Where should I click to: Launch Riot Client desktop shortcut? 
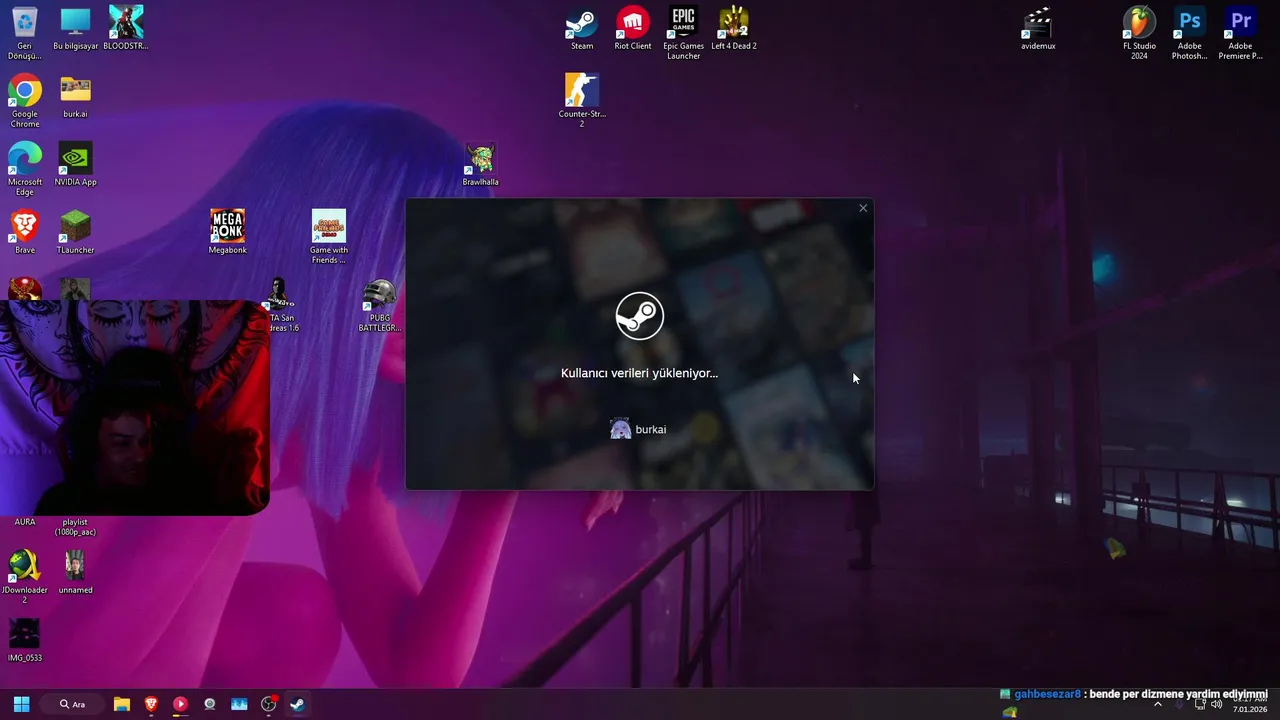[x=632, y=28]
